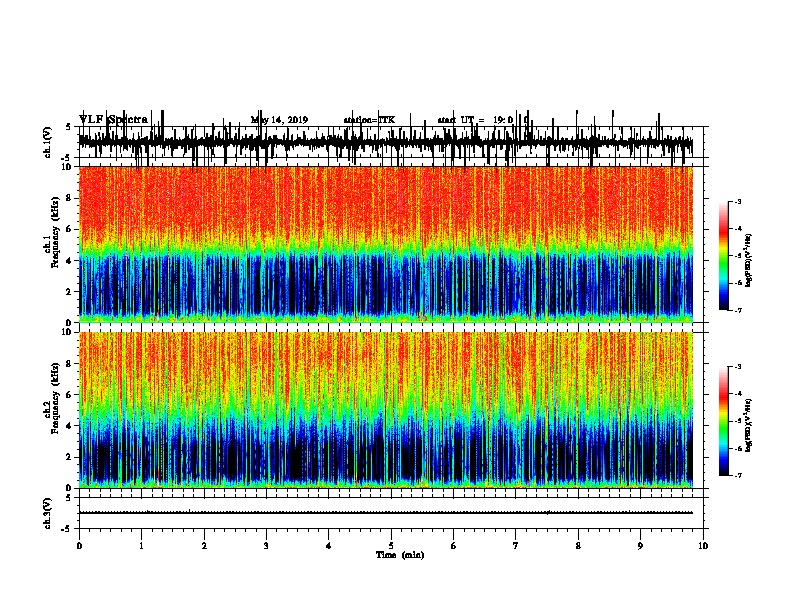Click the ch.1 frequency tick label "8"
This screenshot has height=612, width=792.
[70, 198]
